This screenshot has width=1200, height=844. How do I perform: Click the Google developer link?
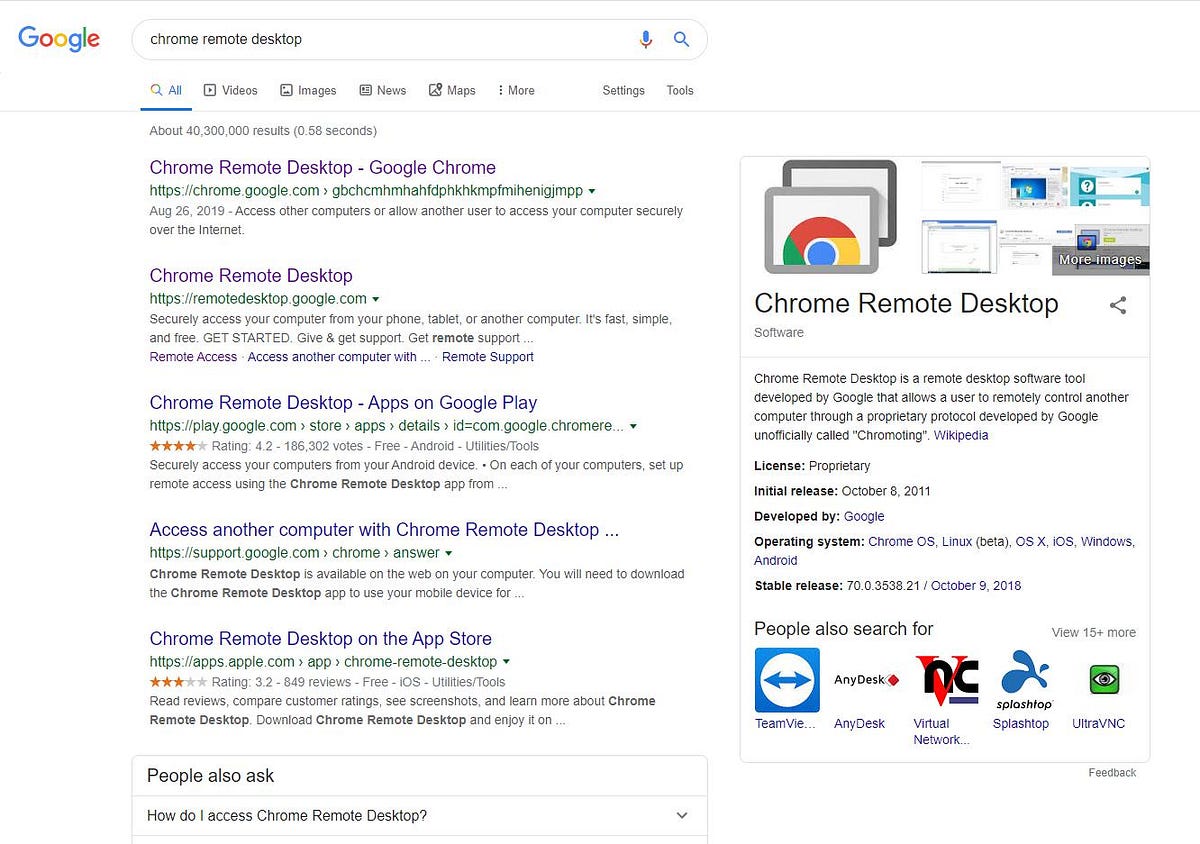tap(864, 516)
